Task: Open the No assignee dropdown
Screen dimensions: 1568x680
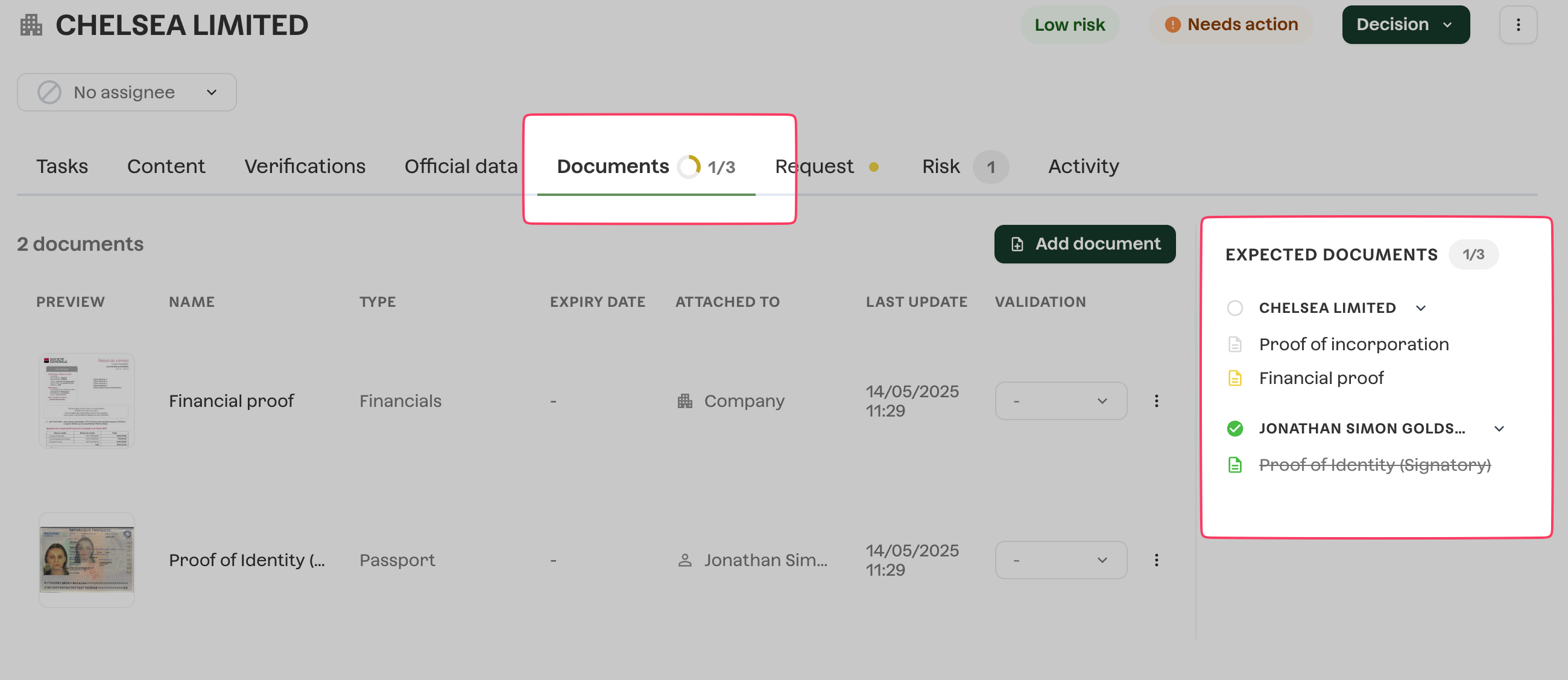Action: [127, 92]
